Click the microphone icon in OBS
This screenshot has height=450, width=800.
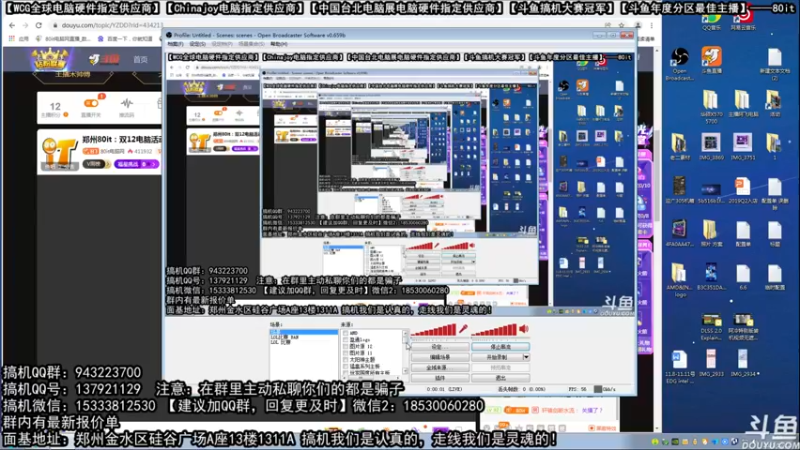463,329
